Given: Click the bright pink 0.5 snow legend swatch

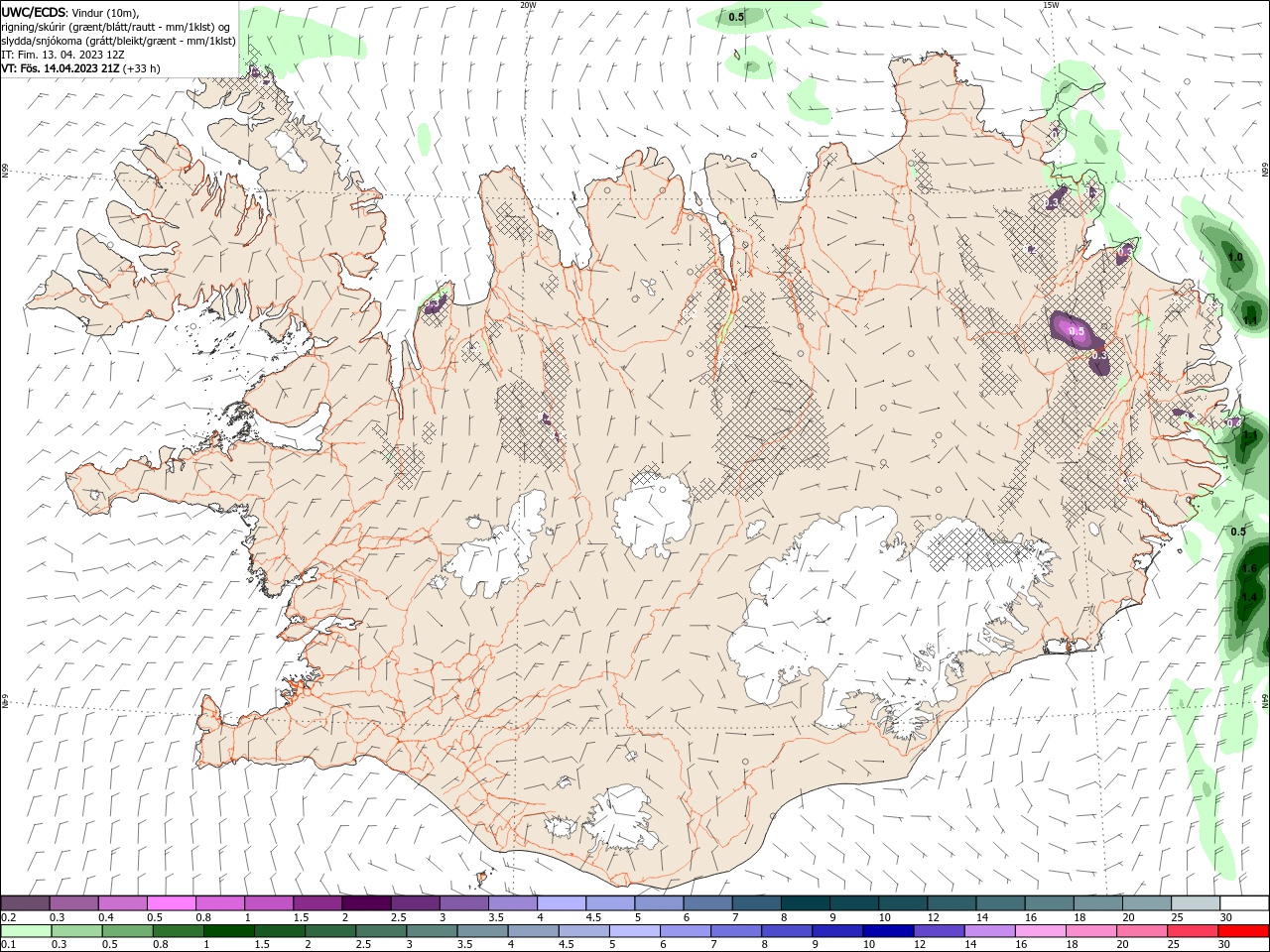Looking at the screenshot, I should (x=171, y=903).
